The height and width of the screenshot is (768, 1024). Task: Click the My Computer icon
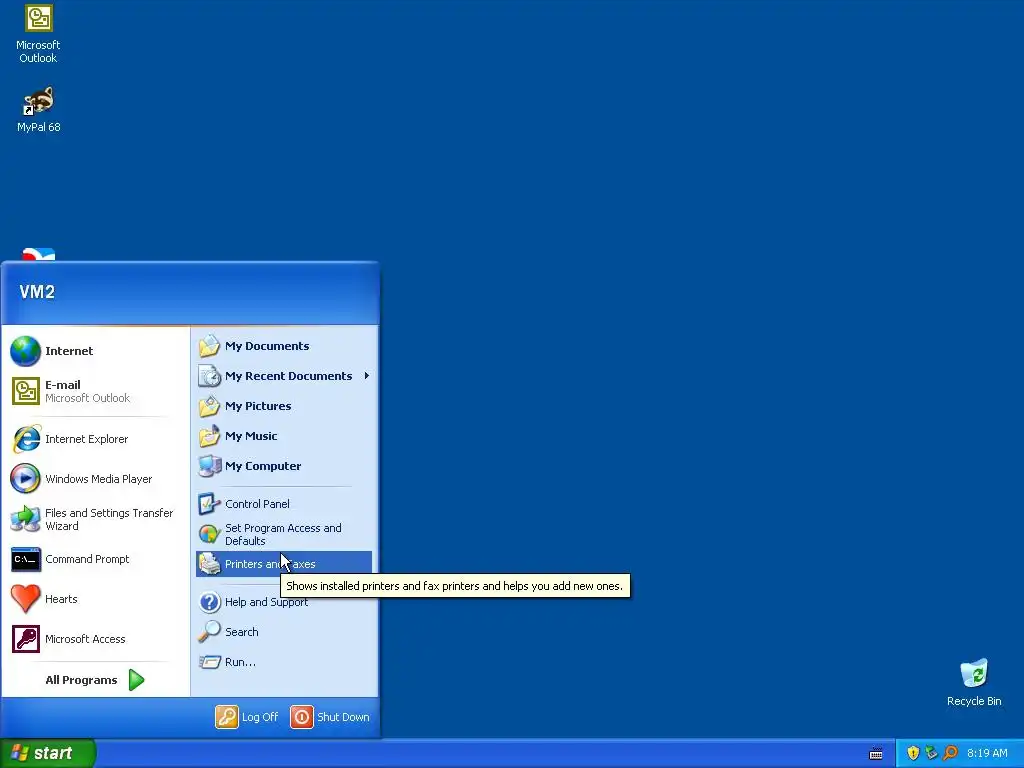(210, 466)
